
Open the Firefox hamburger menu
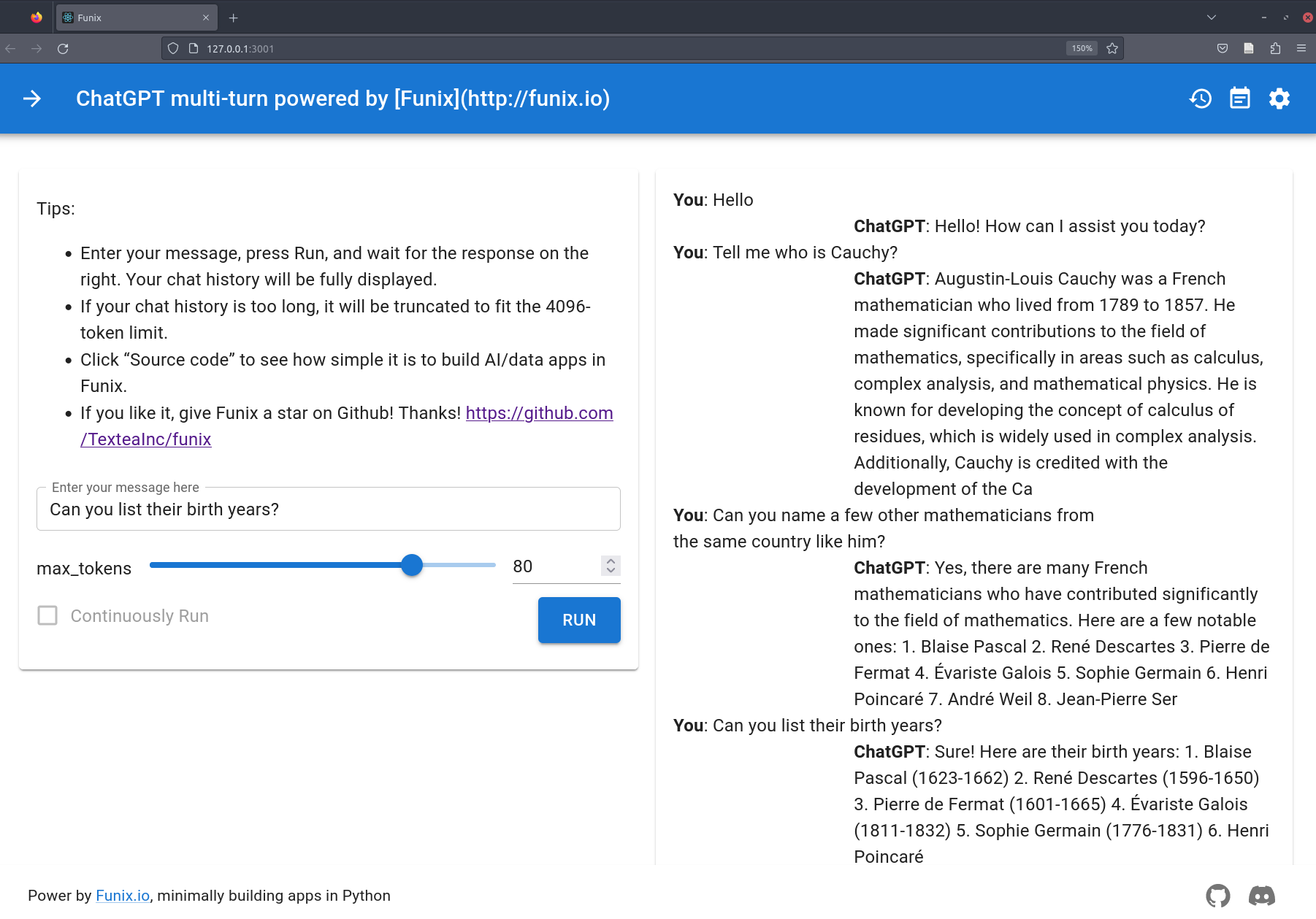(1301, 49)
